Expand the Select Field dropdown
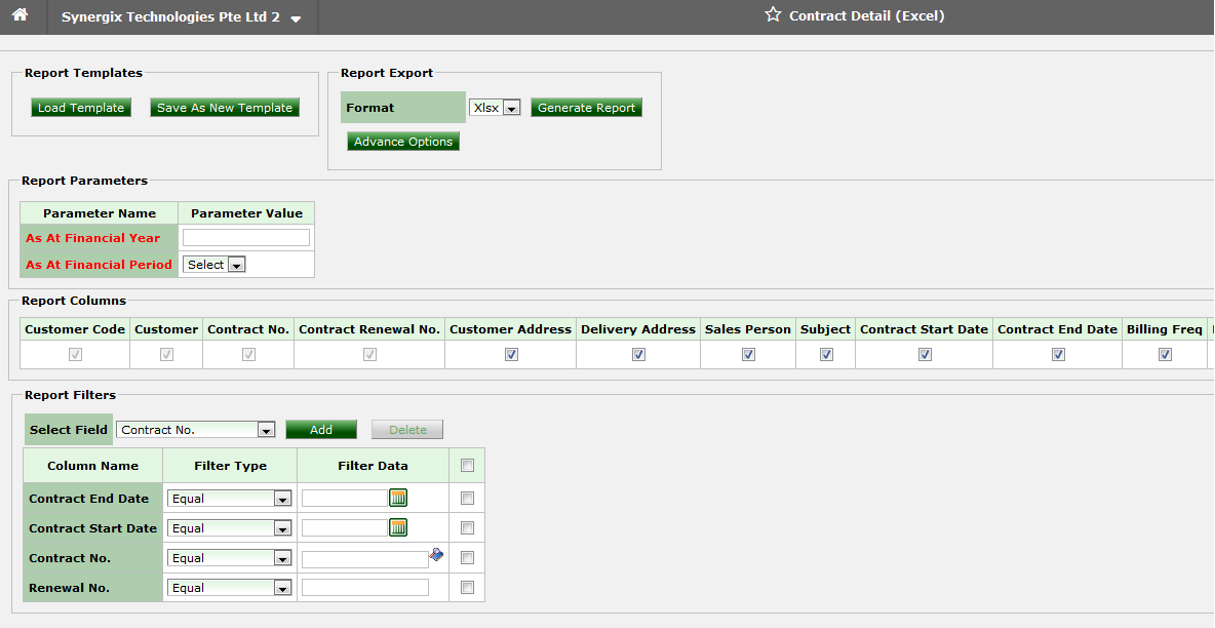Viewport: 1215px width, 628px height. [x=266, y=429]
